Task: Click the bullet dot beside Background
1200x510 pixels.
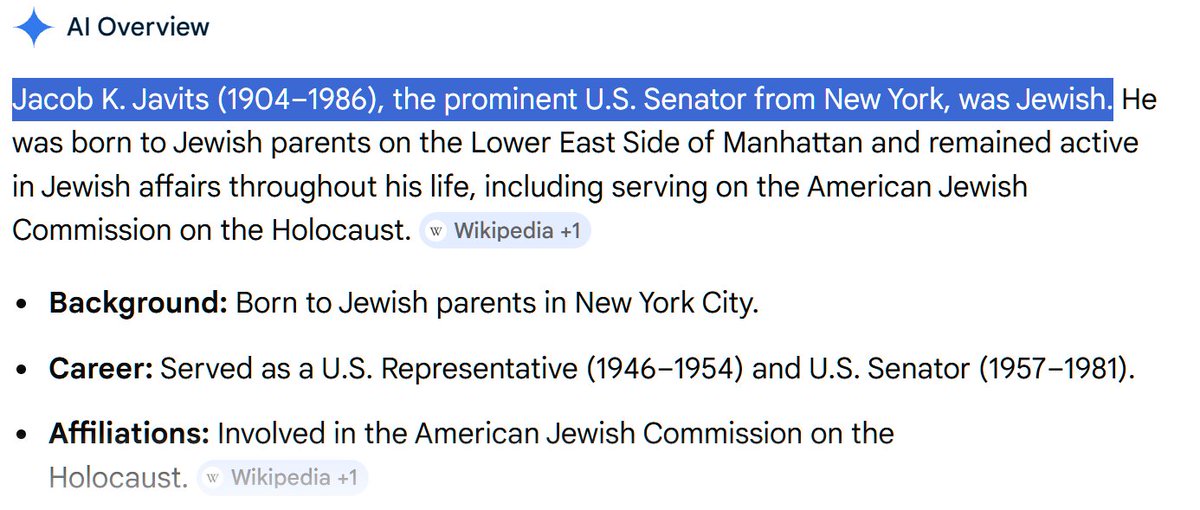Action: [22, 304]
